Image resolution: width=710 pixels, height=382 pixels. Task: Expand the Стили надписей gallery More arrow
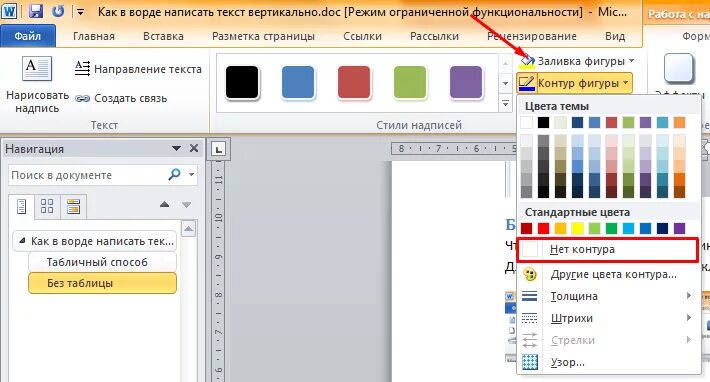tap(506, 103)
